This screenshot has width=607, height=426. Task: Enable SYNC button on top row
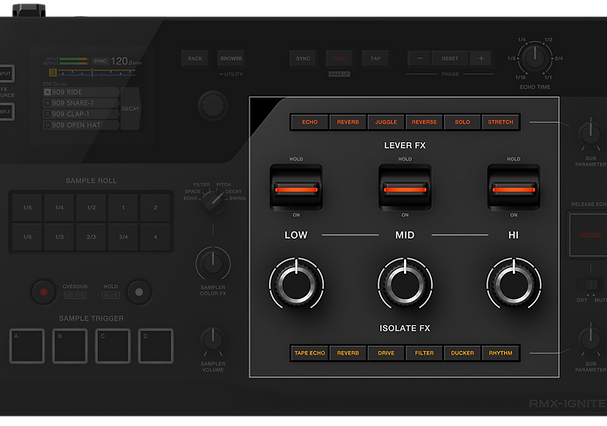303,58
